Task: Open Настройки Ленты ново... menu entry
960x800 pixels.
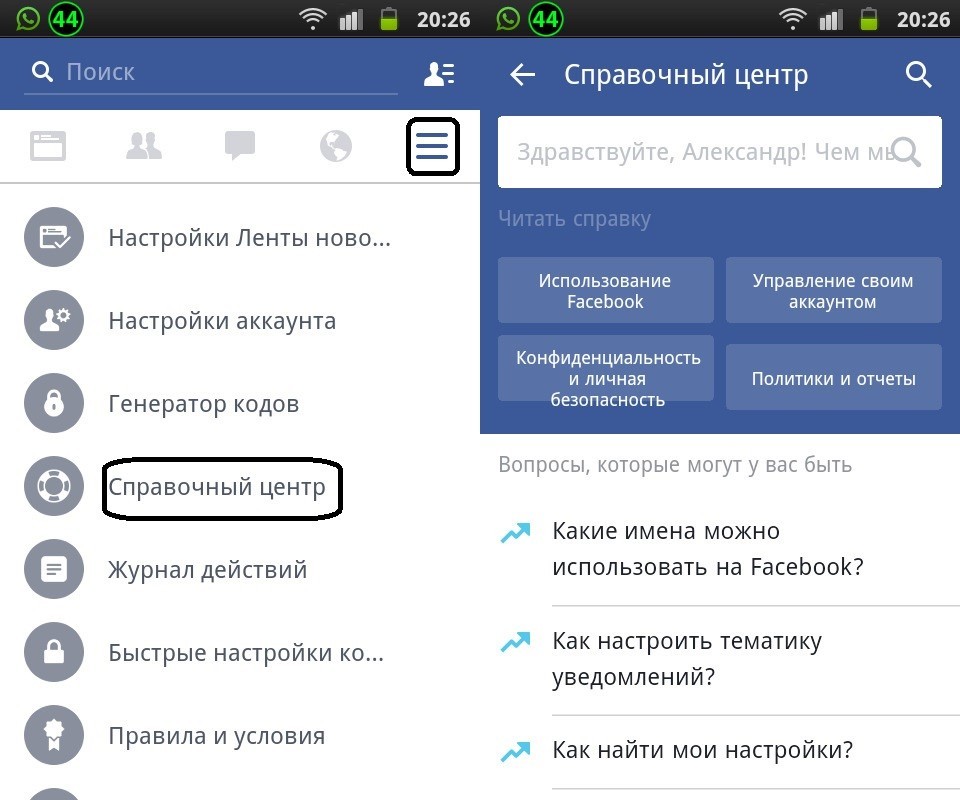Action: click(x=249, y=237)
